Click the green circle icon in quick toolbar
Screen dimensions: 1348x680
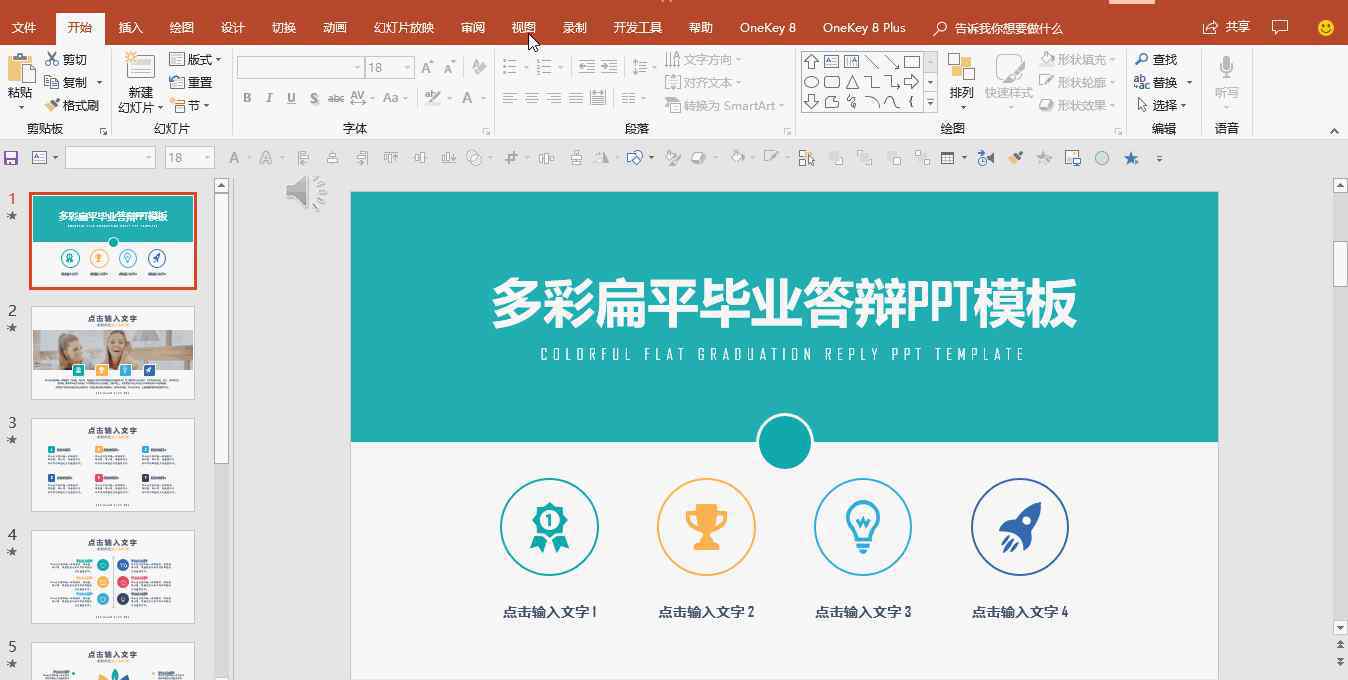coord(1102,158)
